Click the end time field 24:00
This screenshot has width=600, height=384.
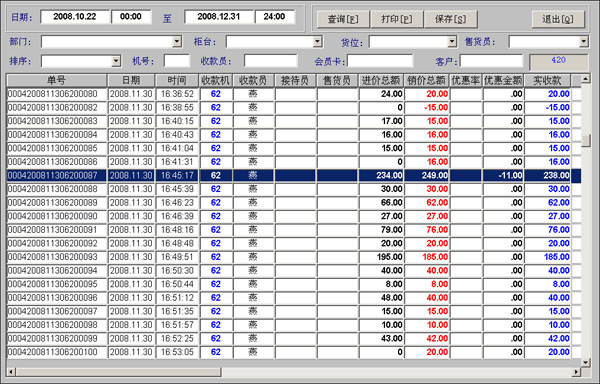coord(274,16)
